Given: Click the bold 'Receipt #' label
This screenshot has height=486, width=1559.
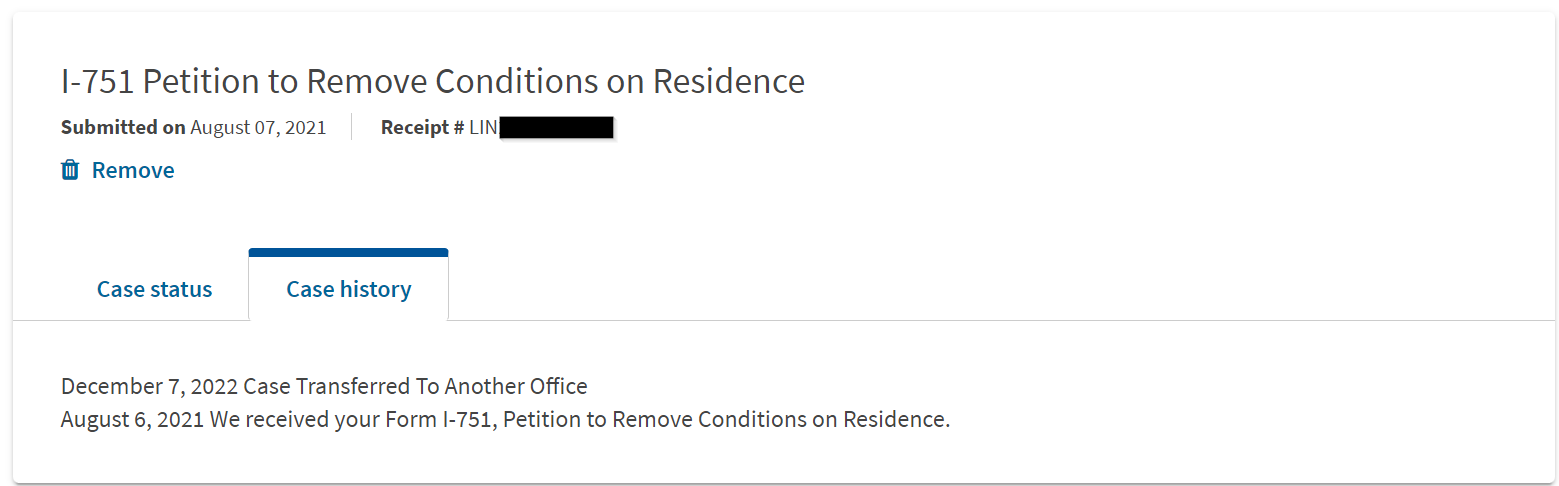Looking at the screenshot, I should pos(422,128).
